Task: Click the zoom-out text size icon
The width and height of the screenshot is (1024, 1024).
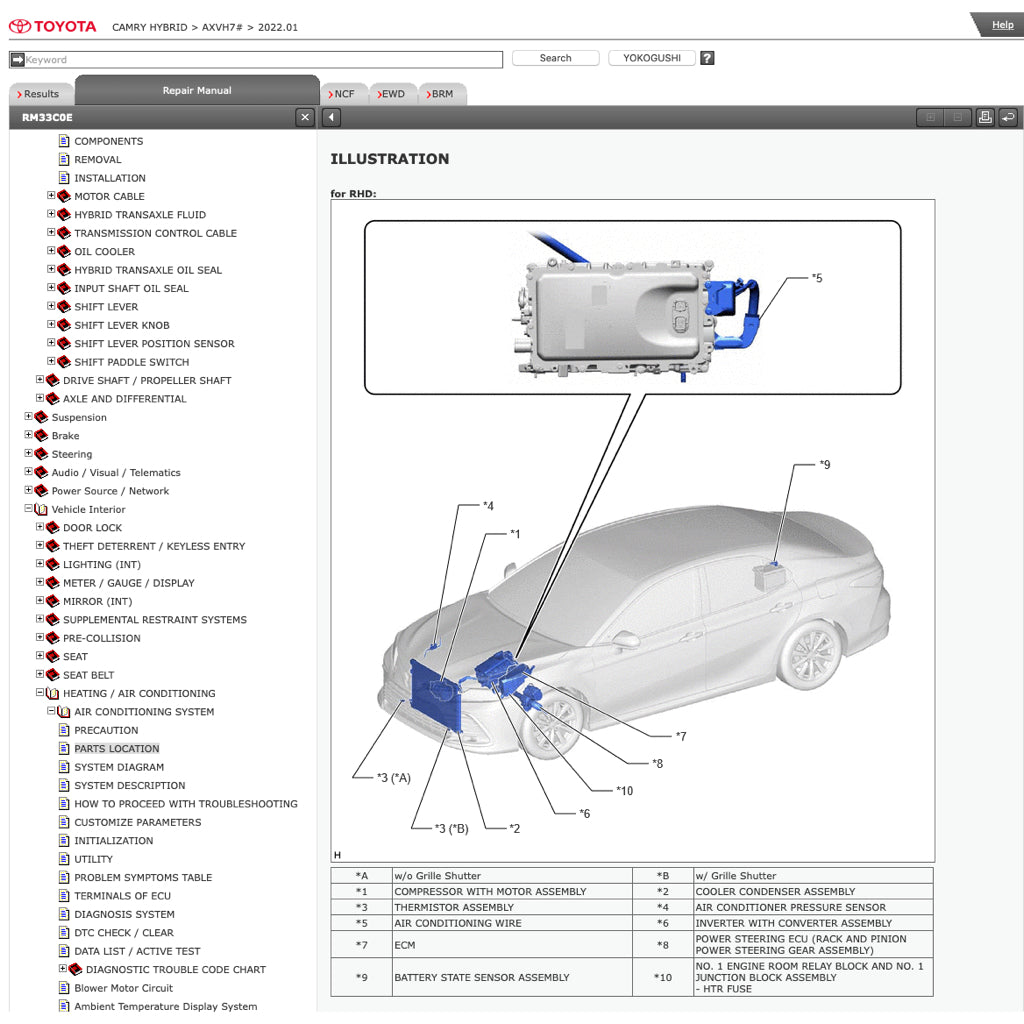Action: (x=957, y=117)
